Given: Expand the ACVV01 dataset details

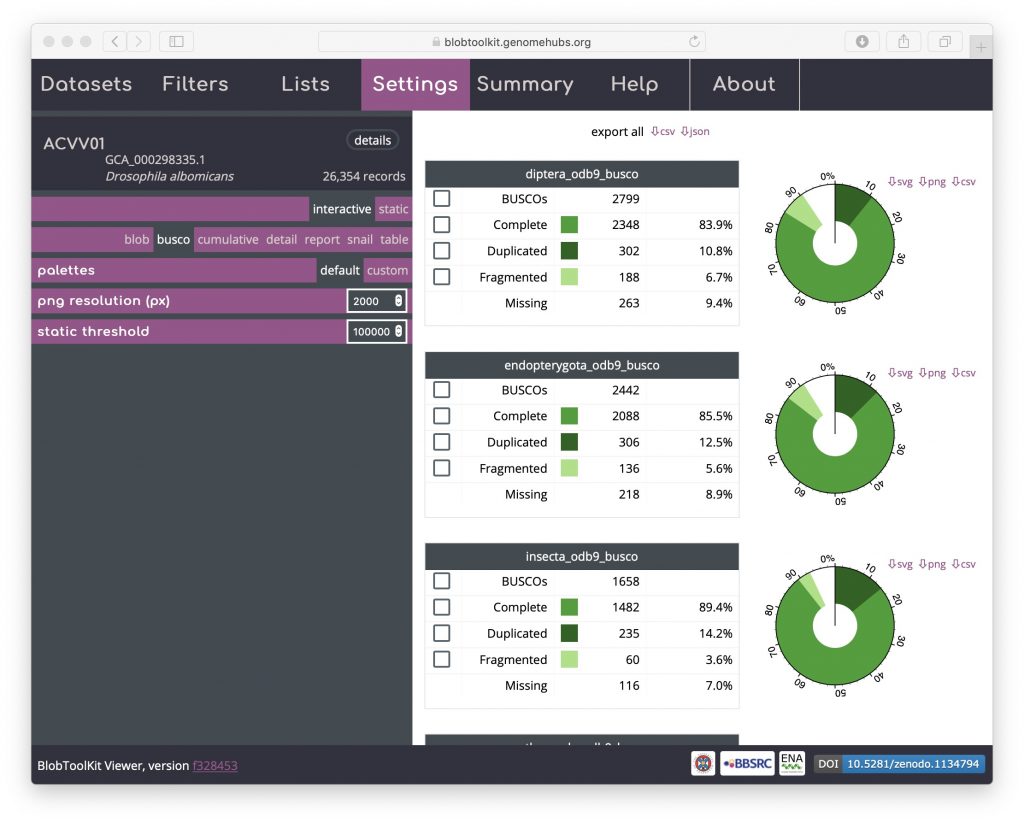Looking at the screenshot, I should 372,140.
